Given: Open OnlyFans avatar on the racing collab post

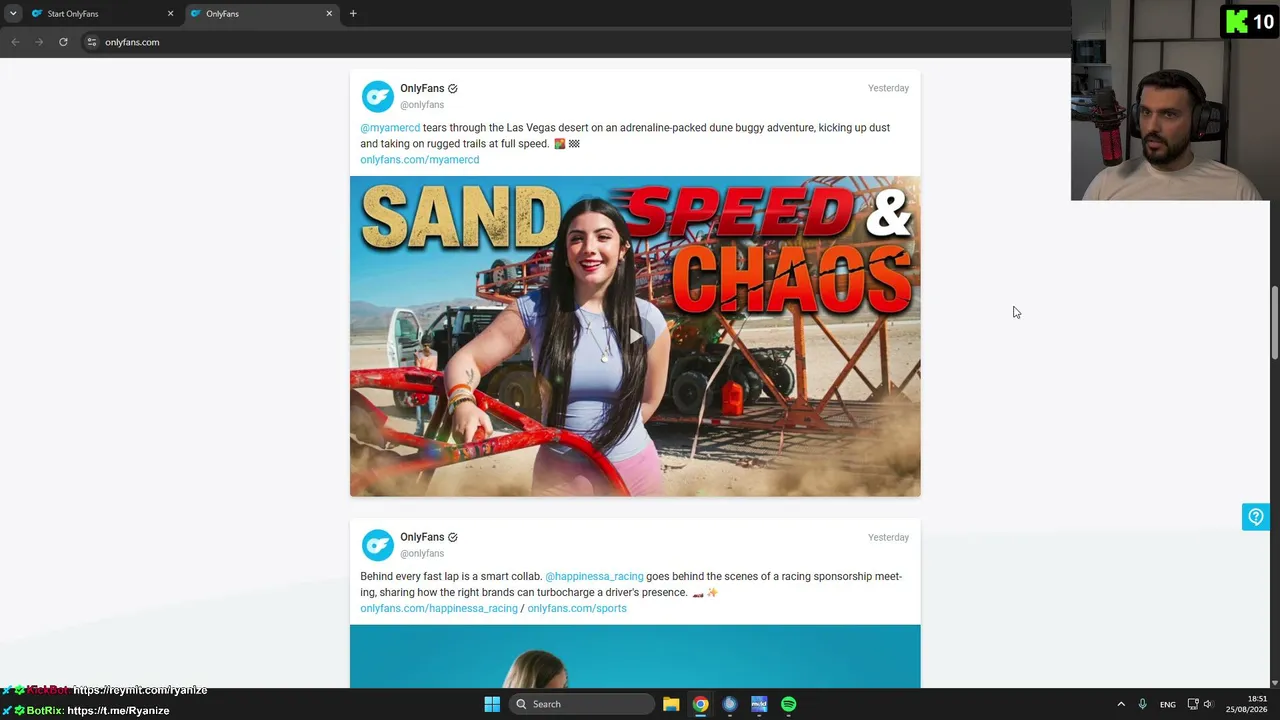Looking at the screenshot, I should [377, 545].
